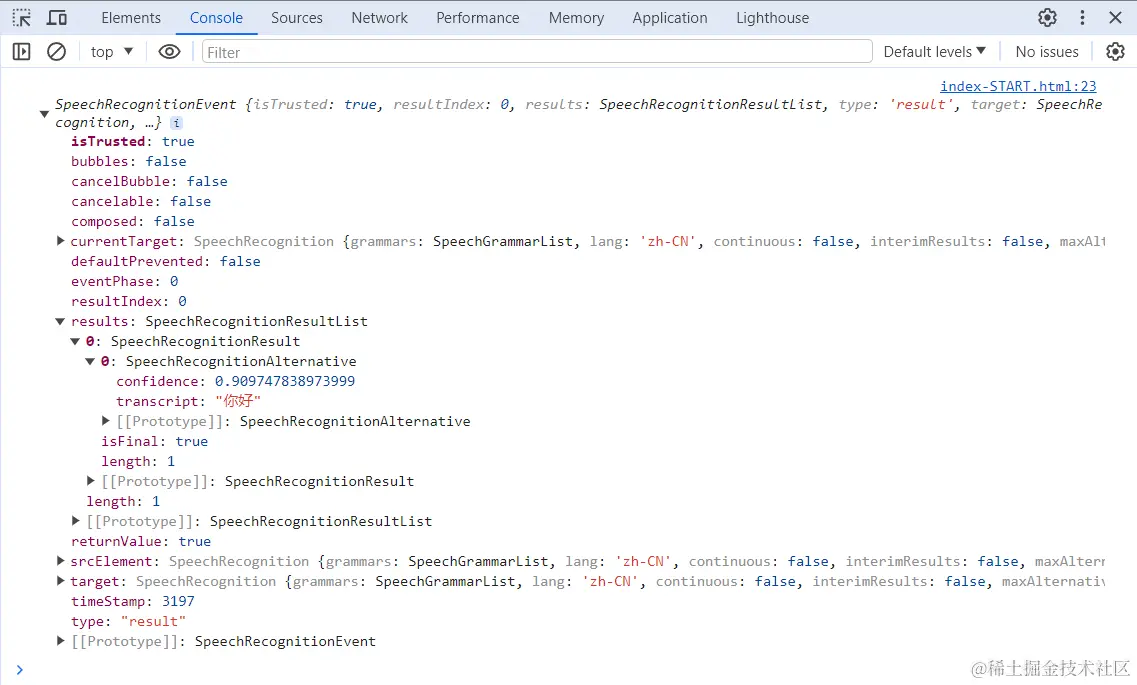Open the Default levels dropdown
This screenshot has width=1137, height=685.
pyautogui.click(x=935, y=51)
